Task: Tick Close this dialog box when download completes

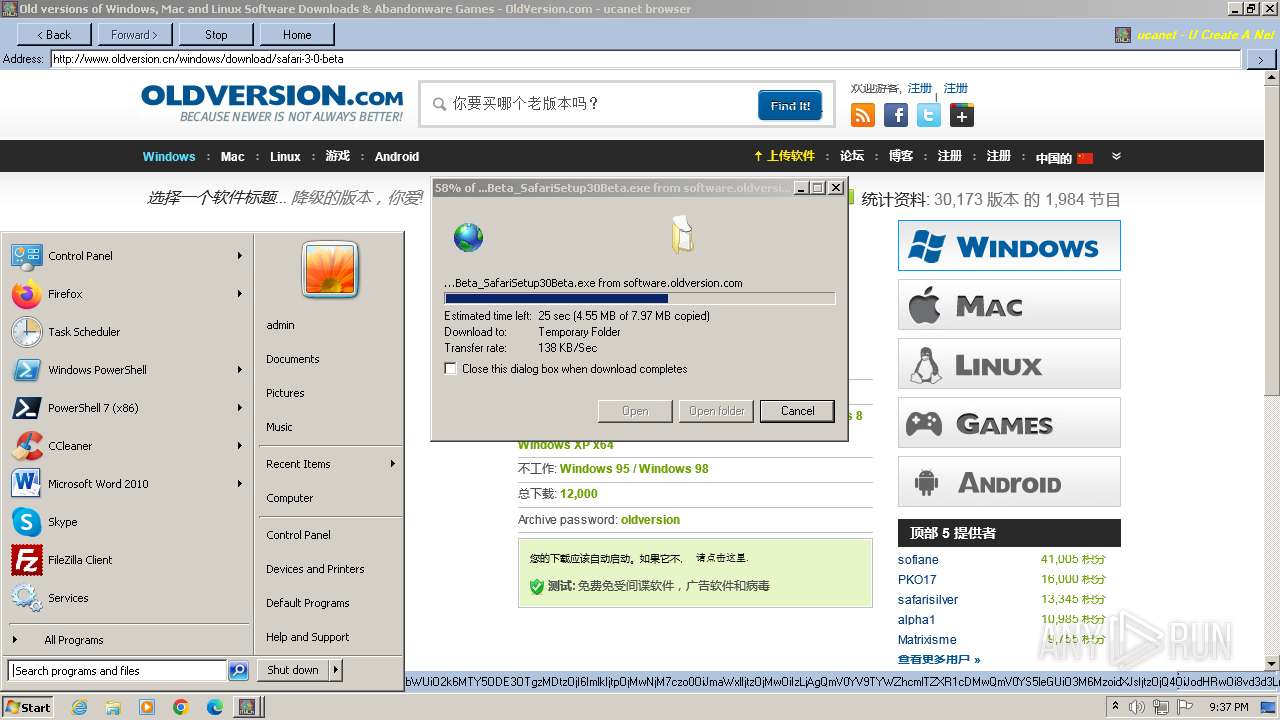Action: pos(451,369)
